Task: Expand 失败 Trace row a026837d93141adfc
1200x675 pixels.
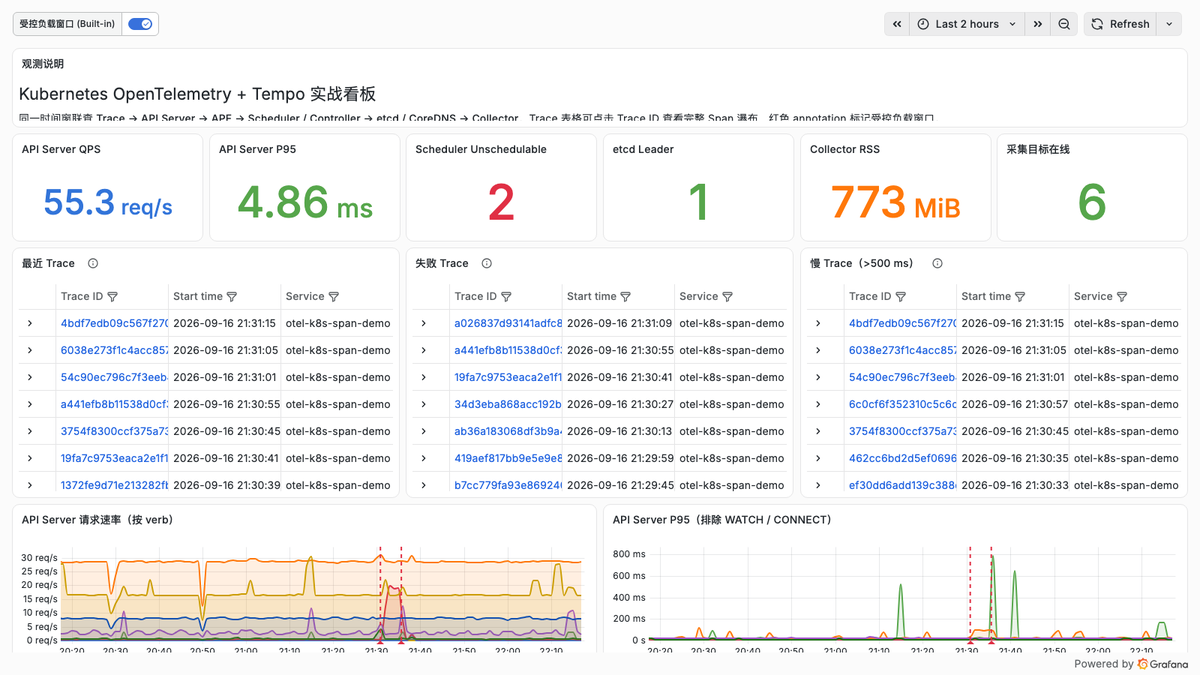Action: (424, 324)
